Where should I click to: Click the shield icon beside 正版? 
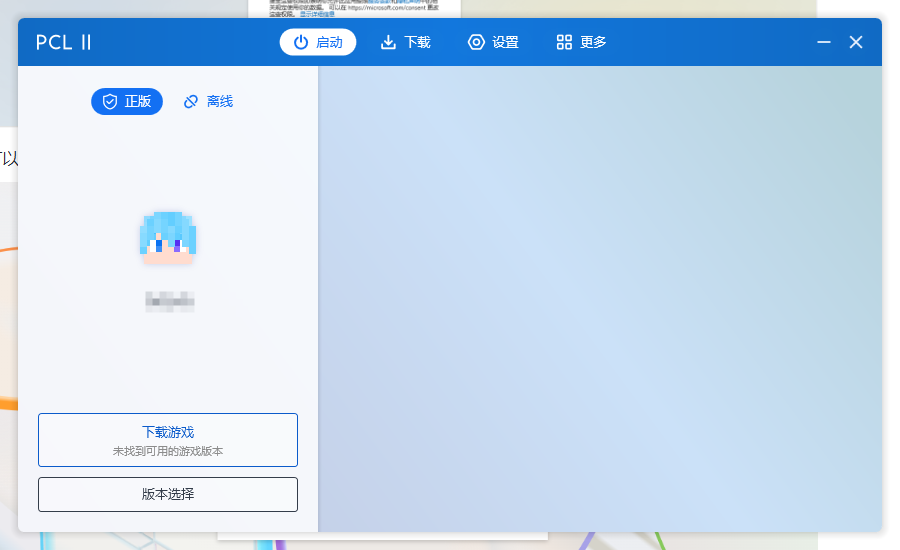tap(110, 102)
